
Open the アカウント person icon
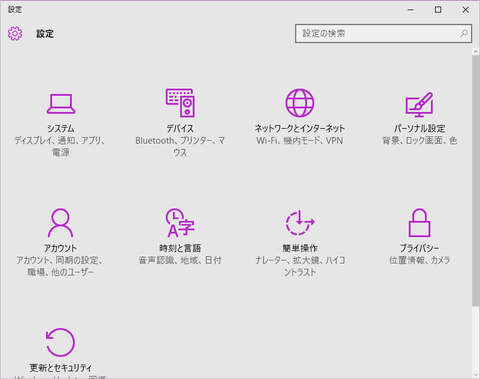(60, 223)
